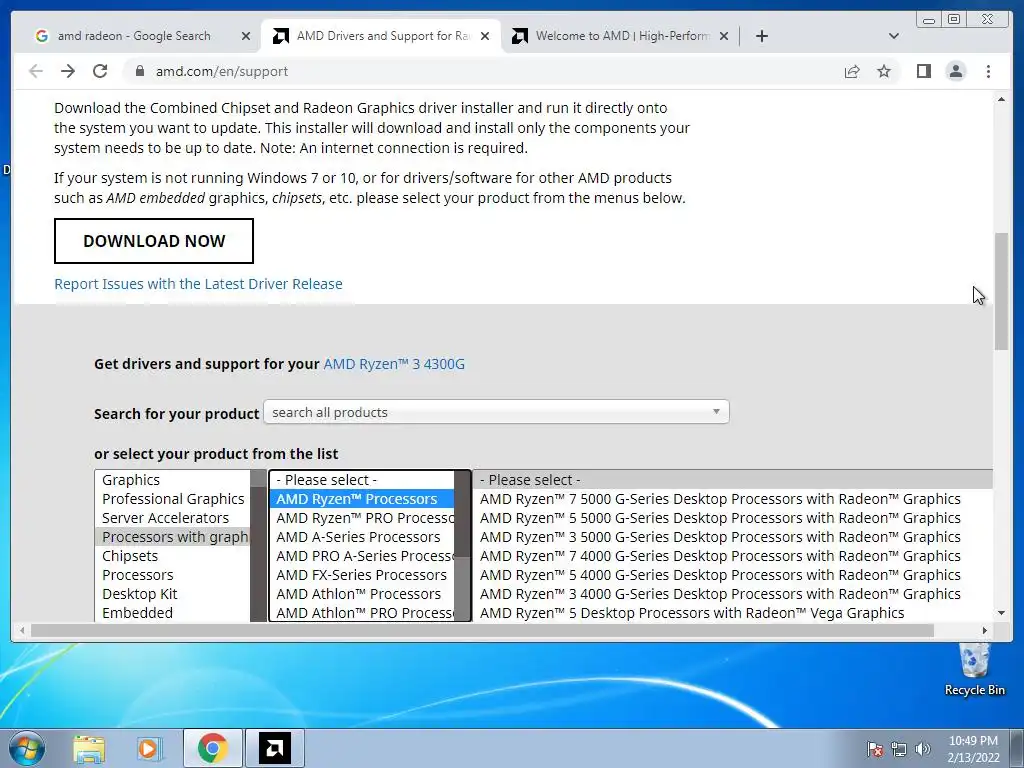
Task: Click the Chrome taskbar icon
Action: [x=213, y=748]
